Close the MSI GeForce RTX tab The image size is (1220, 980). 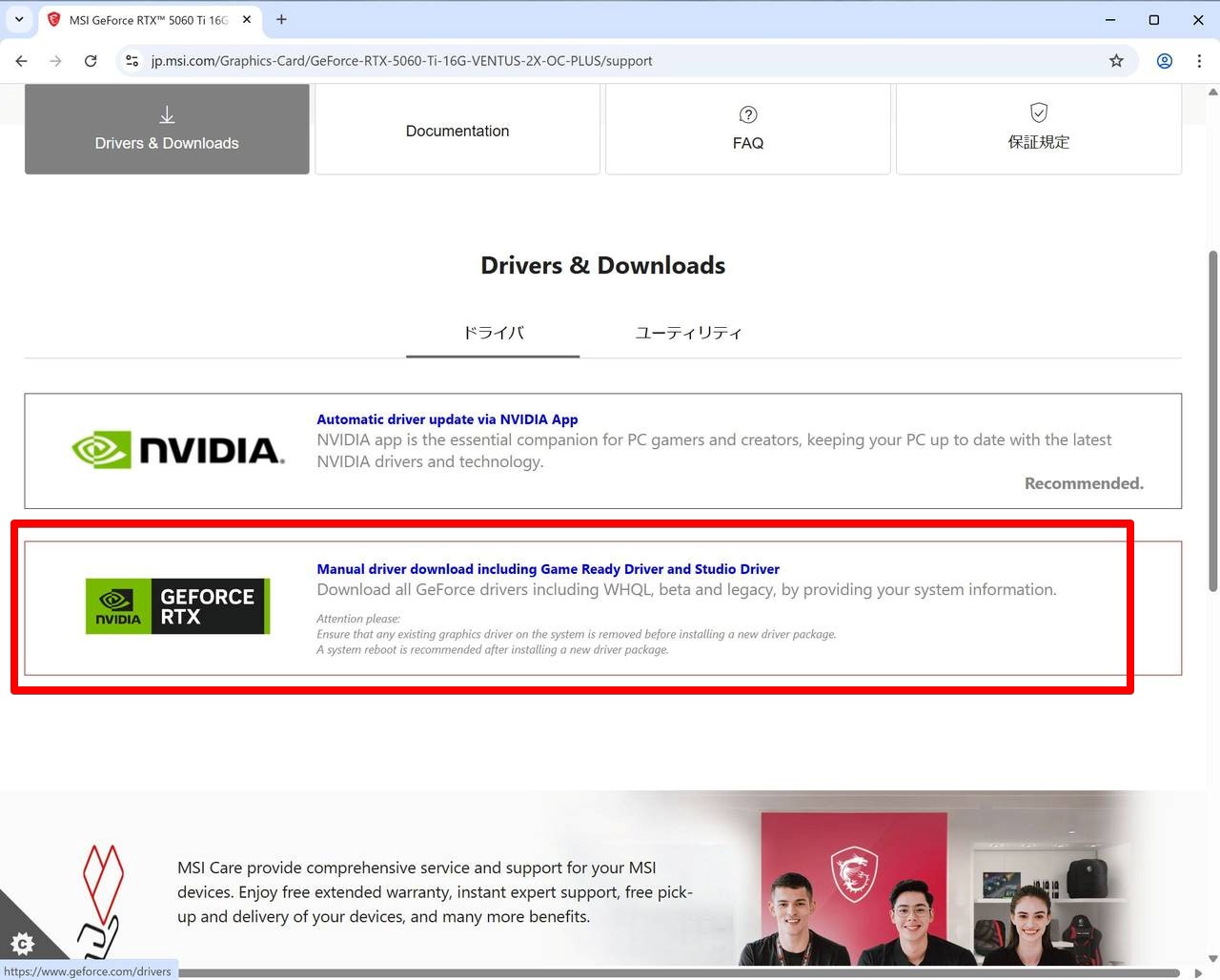tap(247, 19)
